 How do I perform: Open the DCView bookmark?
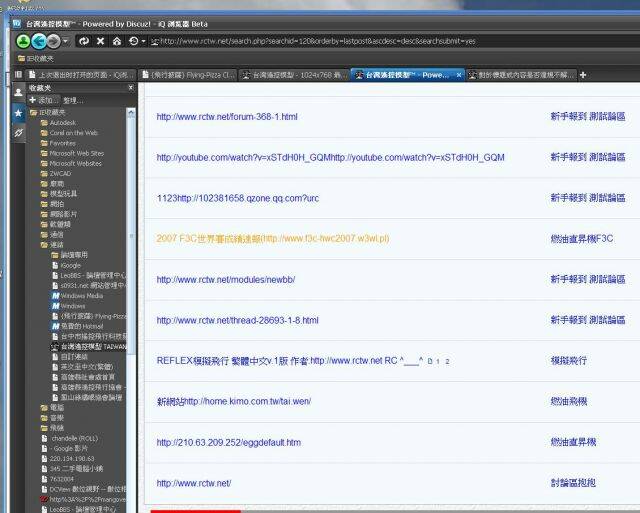click(x=84, y=489)
